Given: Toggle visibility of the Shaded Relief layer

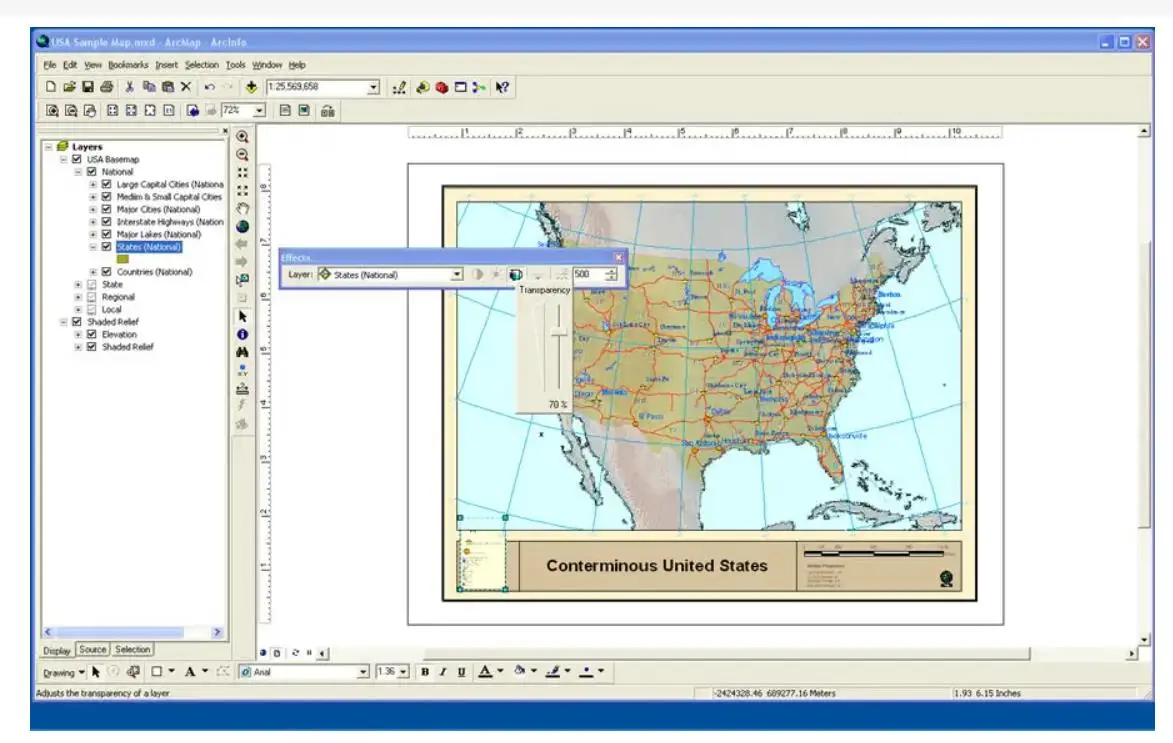Looking at the screenshot, I should pyautogui.click(x=77, y=321).
